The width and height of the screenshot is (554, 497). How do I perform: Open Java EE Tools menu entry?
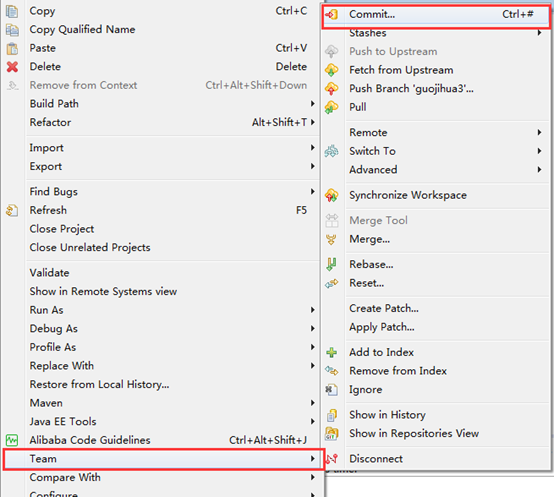pos(63,422)
